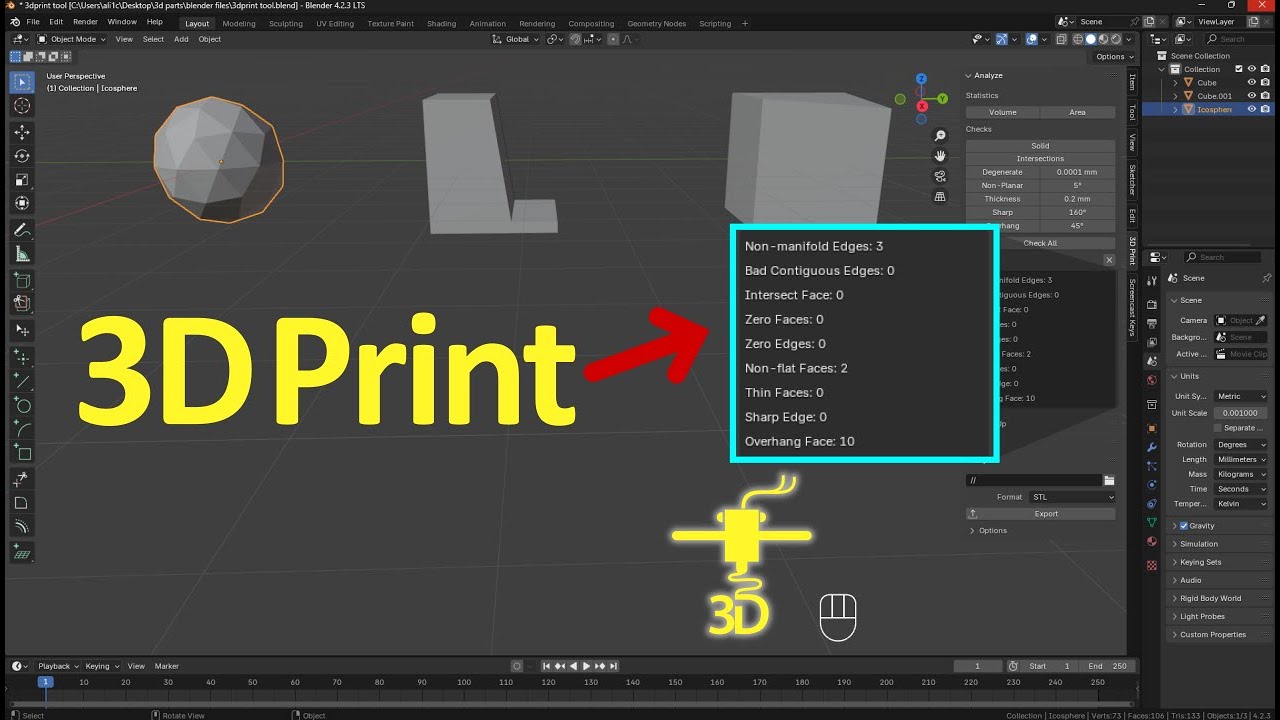Toggle Icosphere eye visibility icon

click(1251, 110)
